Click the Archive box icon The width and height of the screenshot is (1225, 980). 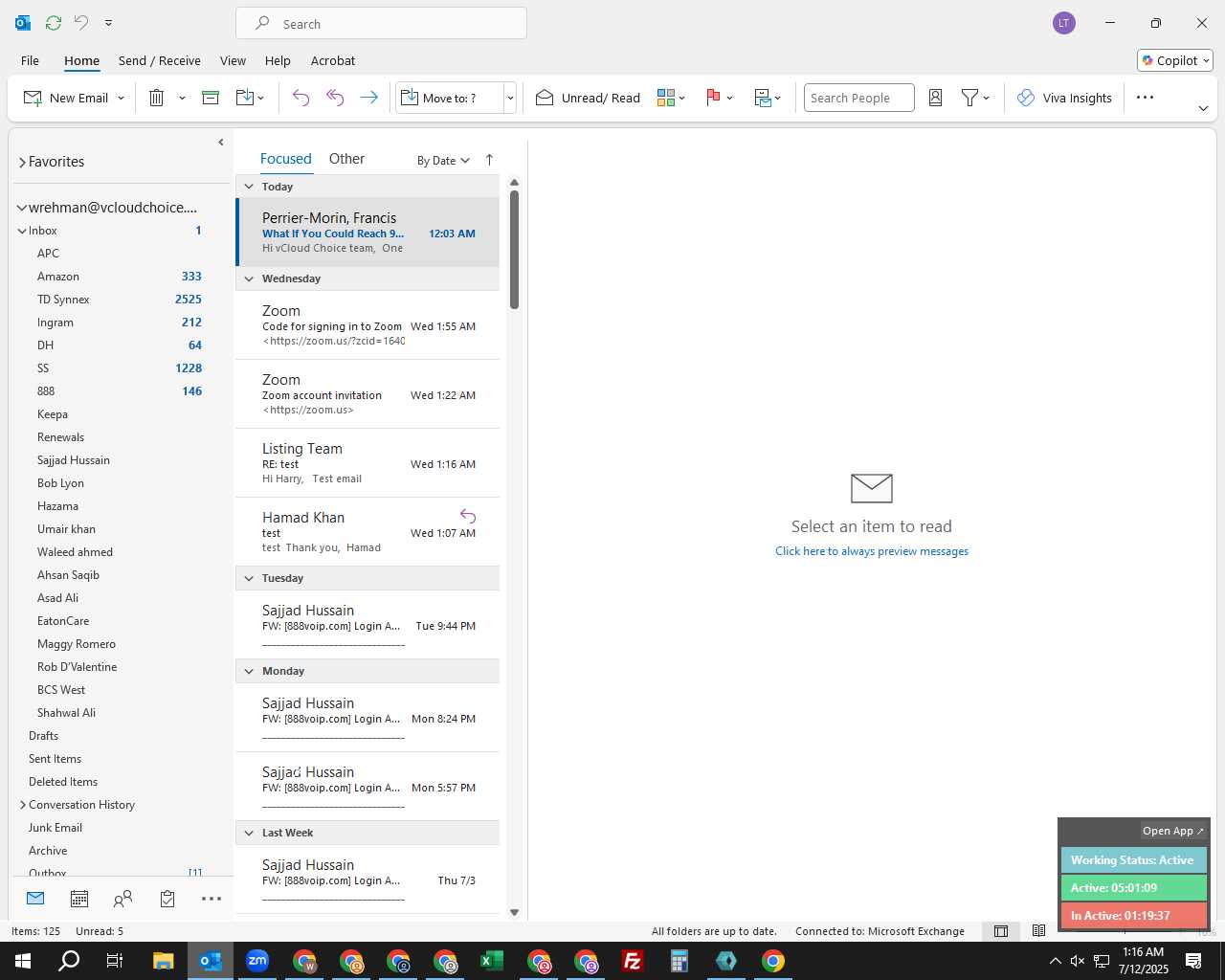click(x=211, y=98)
